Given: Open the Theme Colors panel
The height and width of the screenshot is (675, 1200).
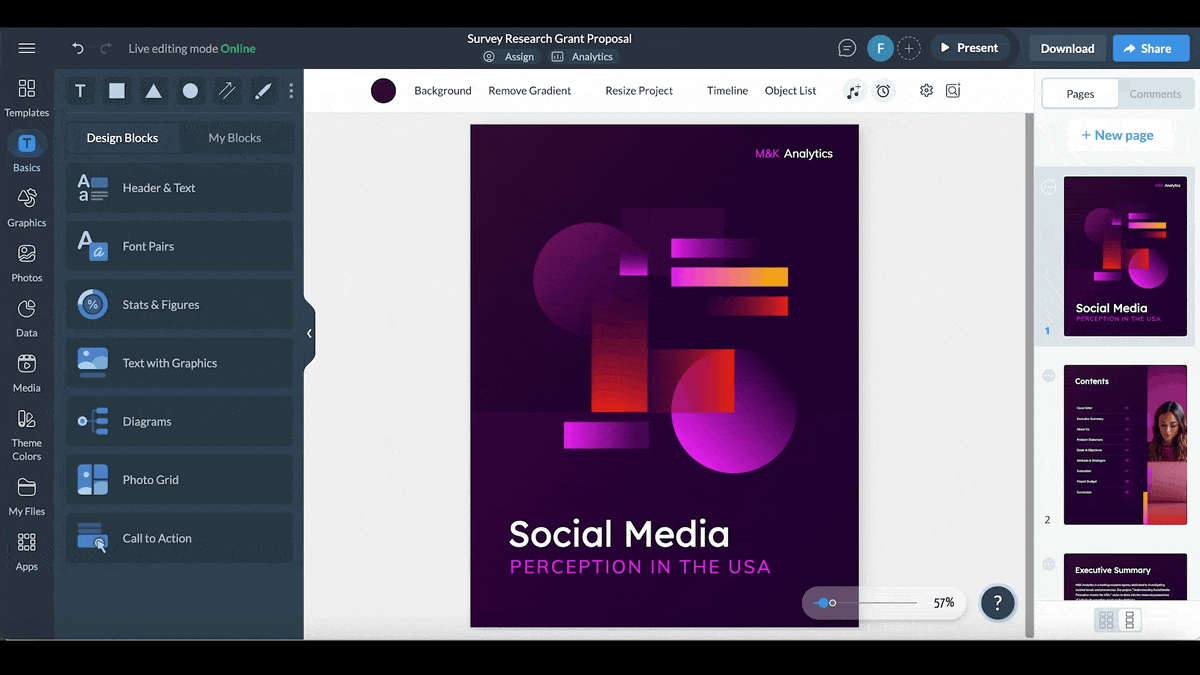Looking at the screenshot, I should (x=27, y=434).
